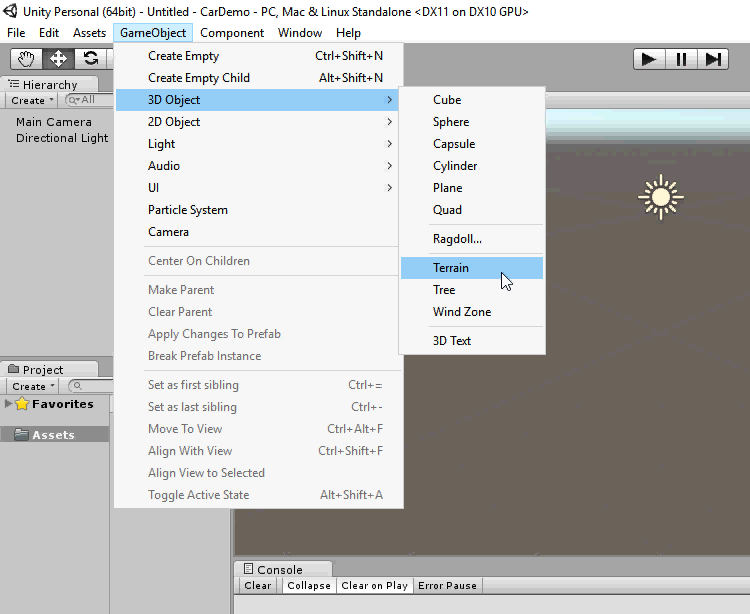The image size is (750, 614).
Task: Create a Quad
Action: (472, 210)
